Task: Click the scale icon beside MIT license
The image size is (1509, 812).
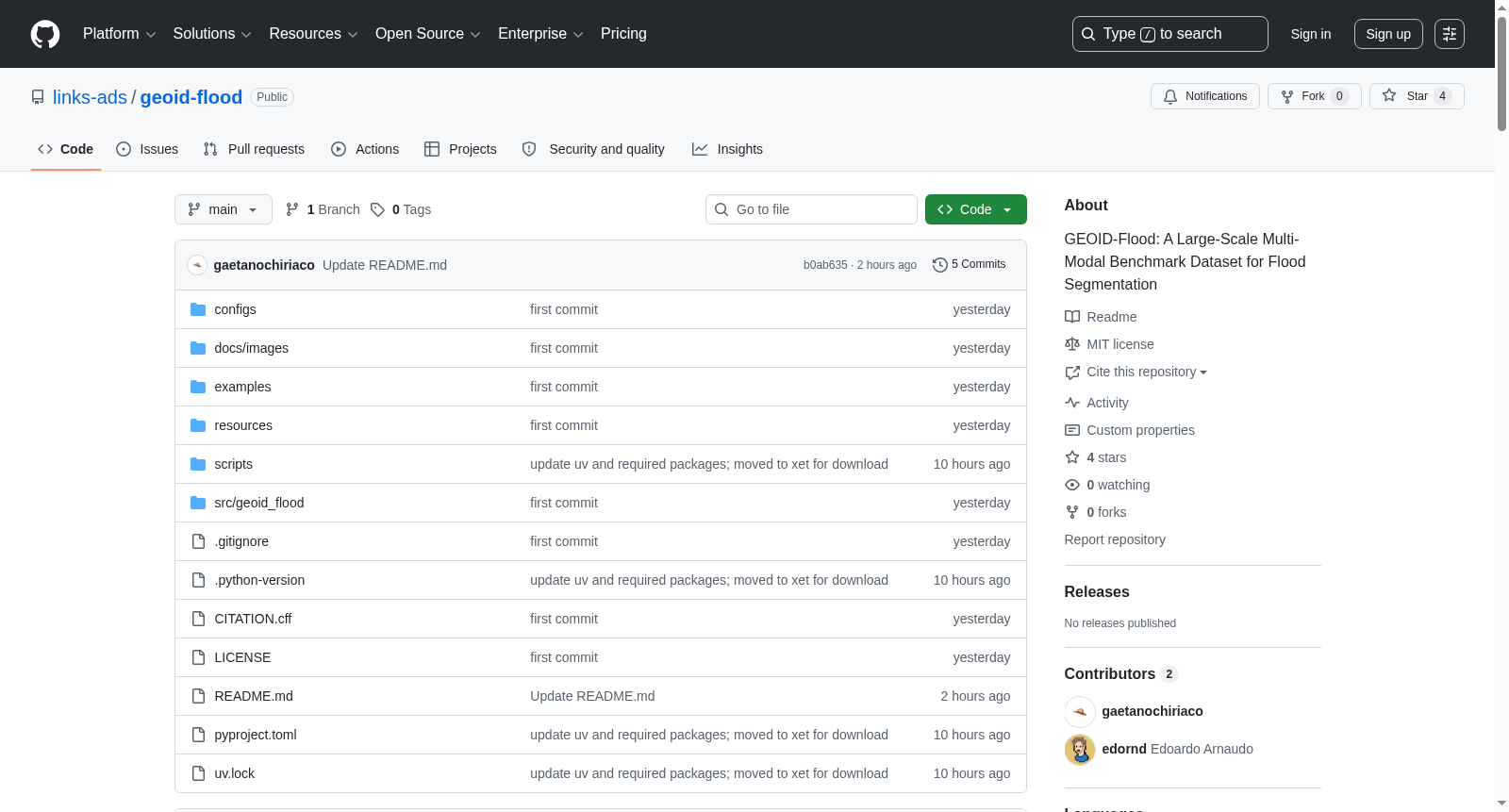Action: tap(1072, 344)
